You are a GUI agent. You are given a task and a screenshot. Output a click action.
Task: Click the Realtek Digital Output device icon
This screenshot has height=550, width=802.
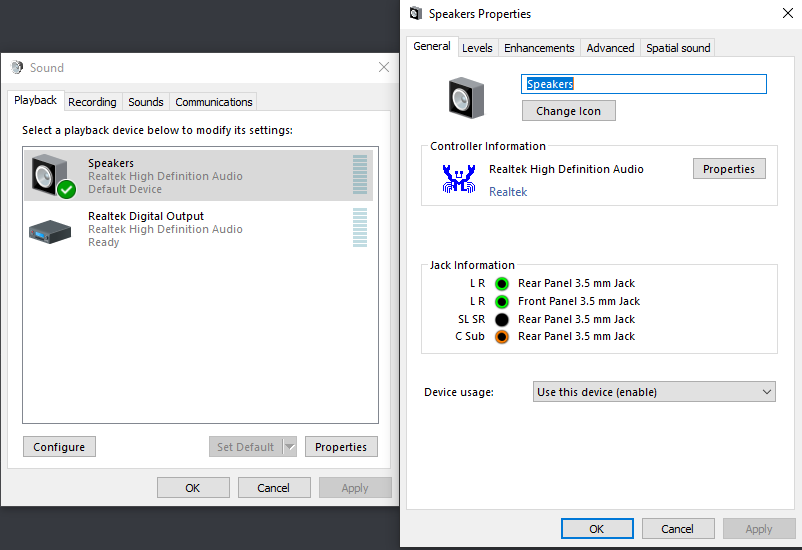(50, 231)
